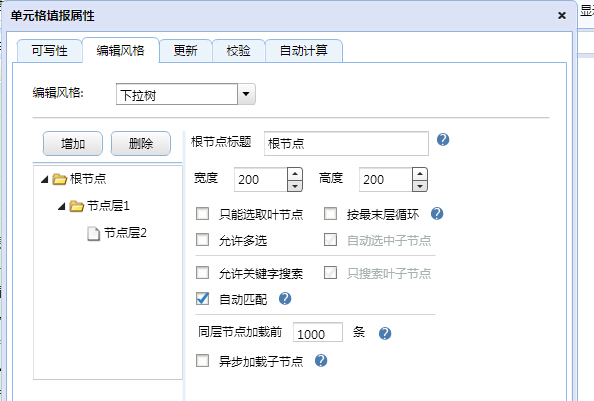Viewport: 594px width, 401px height.
Task: Collapse the 节点层1 expander triangle
Action: (x=62, y=206)
